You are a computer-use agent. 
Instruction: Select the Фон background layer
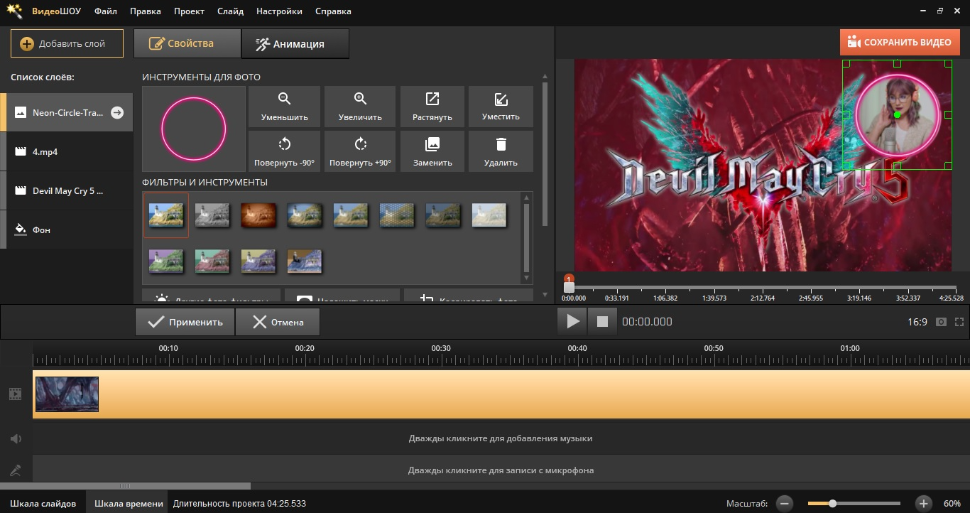67,230
